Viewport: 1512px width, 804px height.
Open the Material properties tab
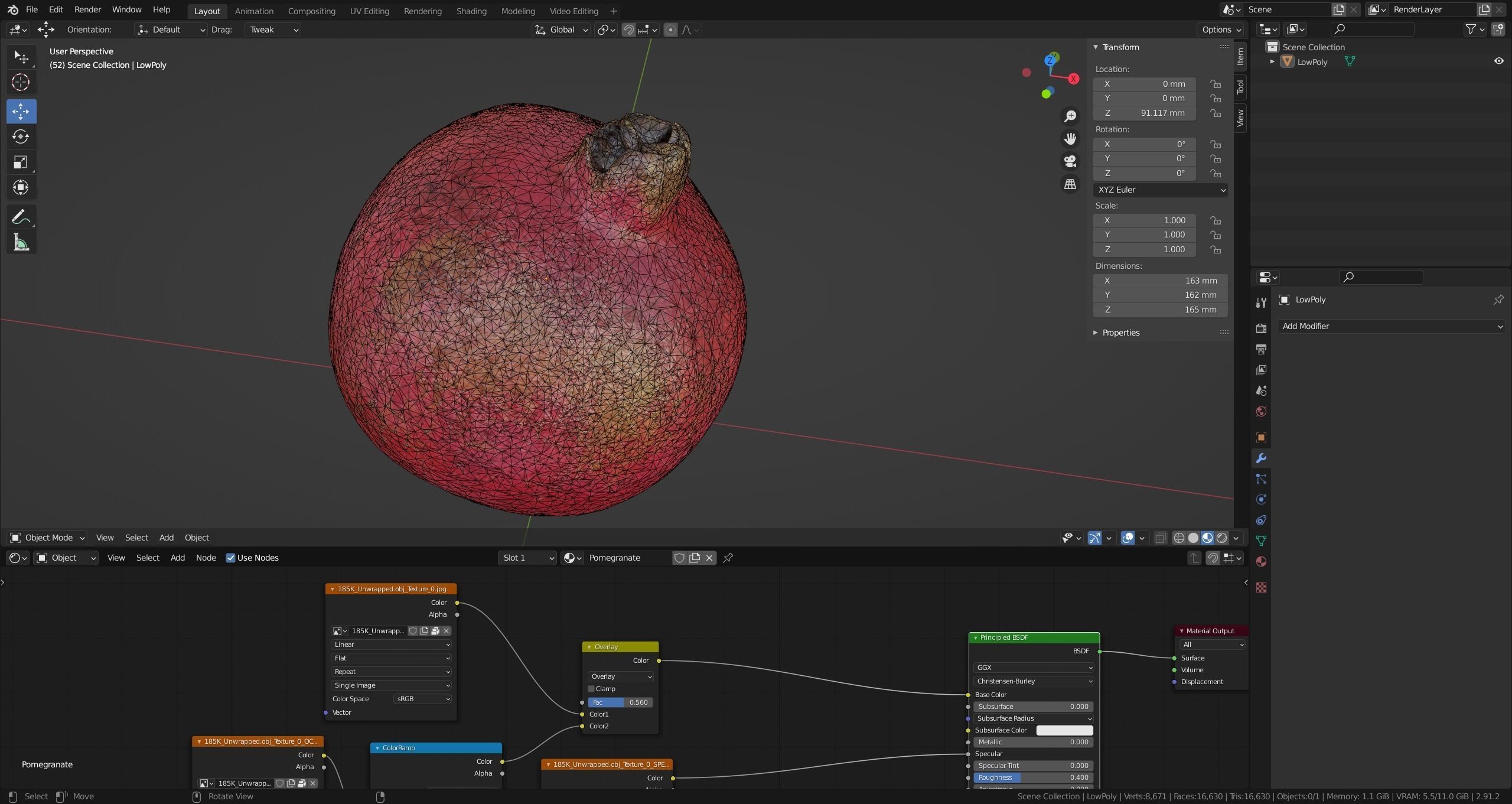(1261, 561)
